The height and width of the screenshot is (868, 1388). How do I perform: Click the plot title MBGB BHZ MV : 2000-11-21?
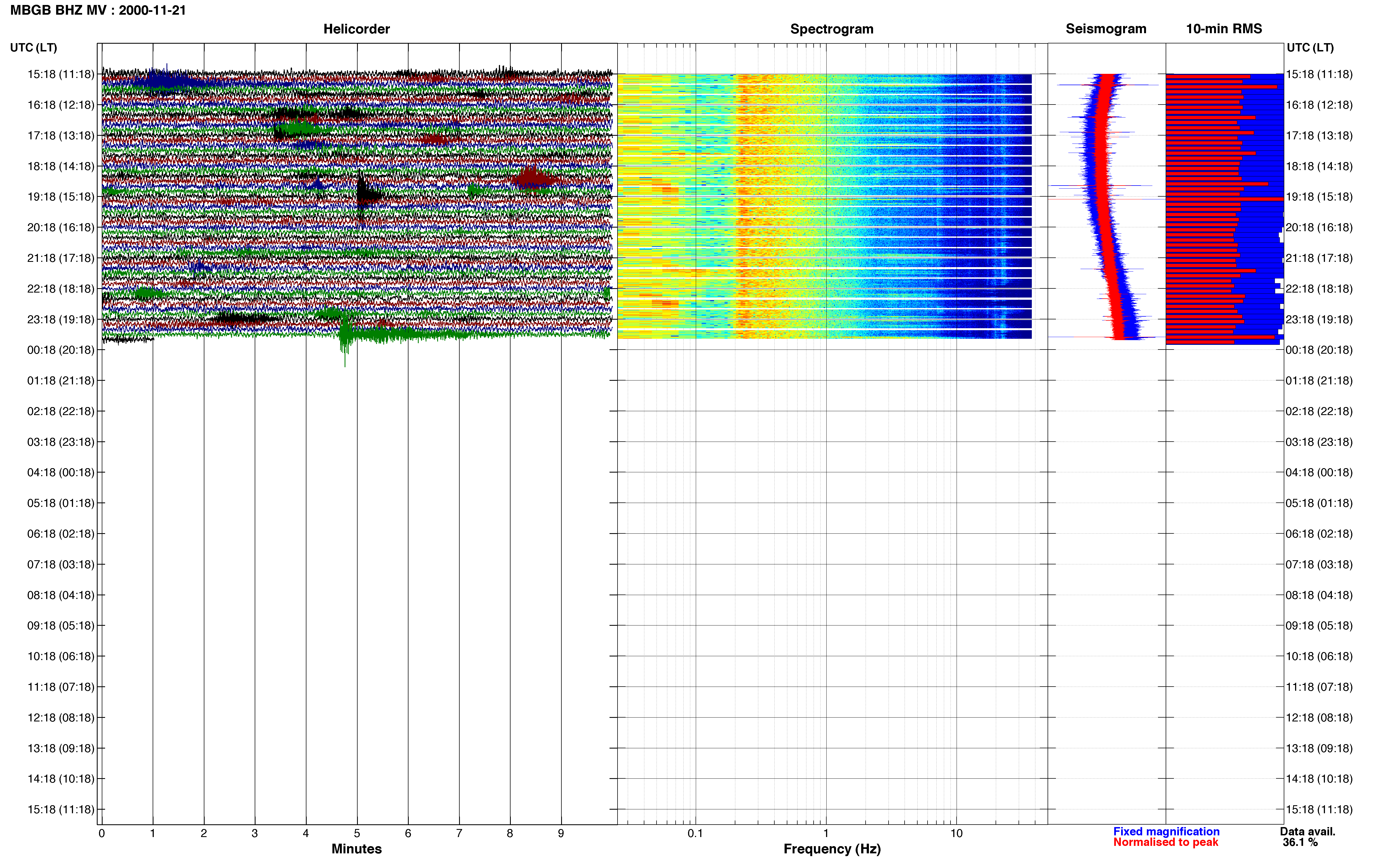(98, 10)
